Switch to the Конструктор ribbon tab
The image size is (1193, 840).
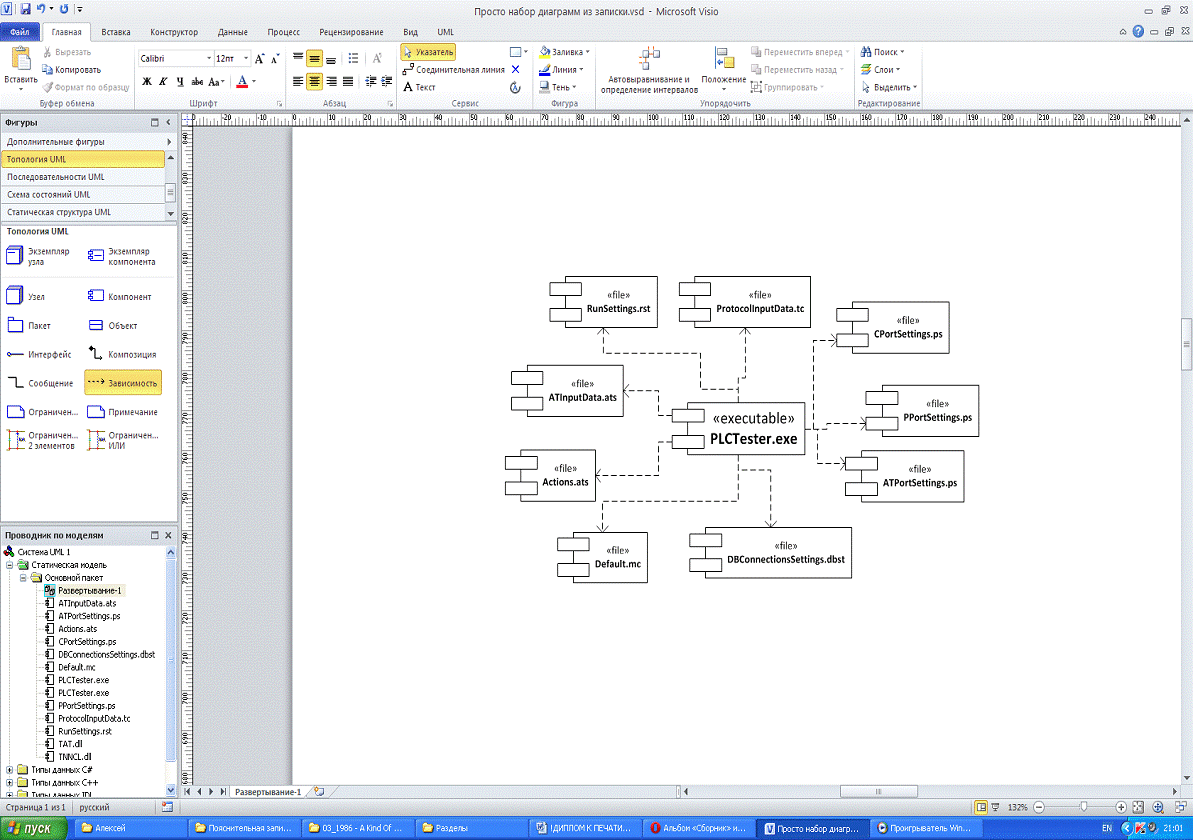pyautogui.click(x=175, y=32)
